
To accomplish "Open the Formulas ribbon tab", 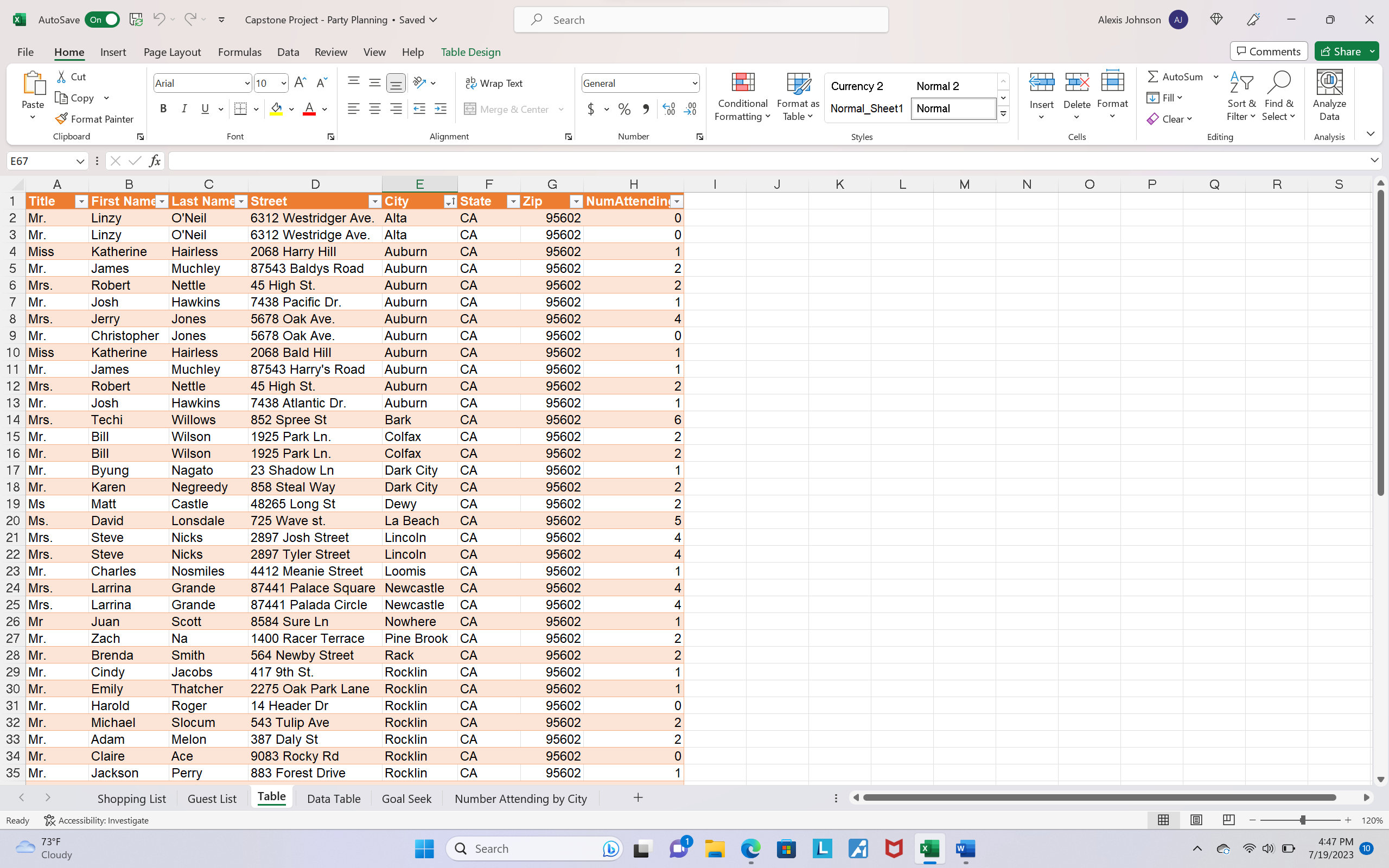I will [239, 52].
